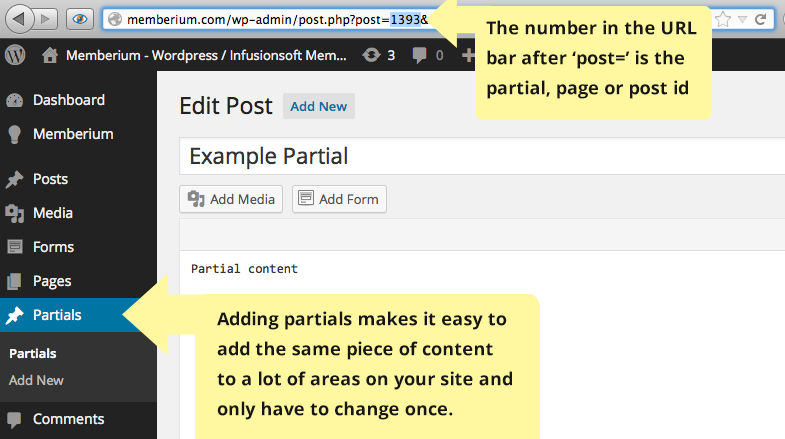
Task: Click the browser forward arrow button
Action: point(46,19)
